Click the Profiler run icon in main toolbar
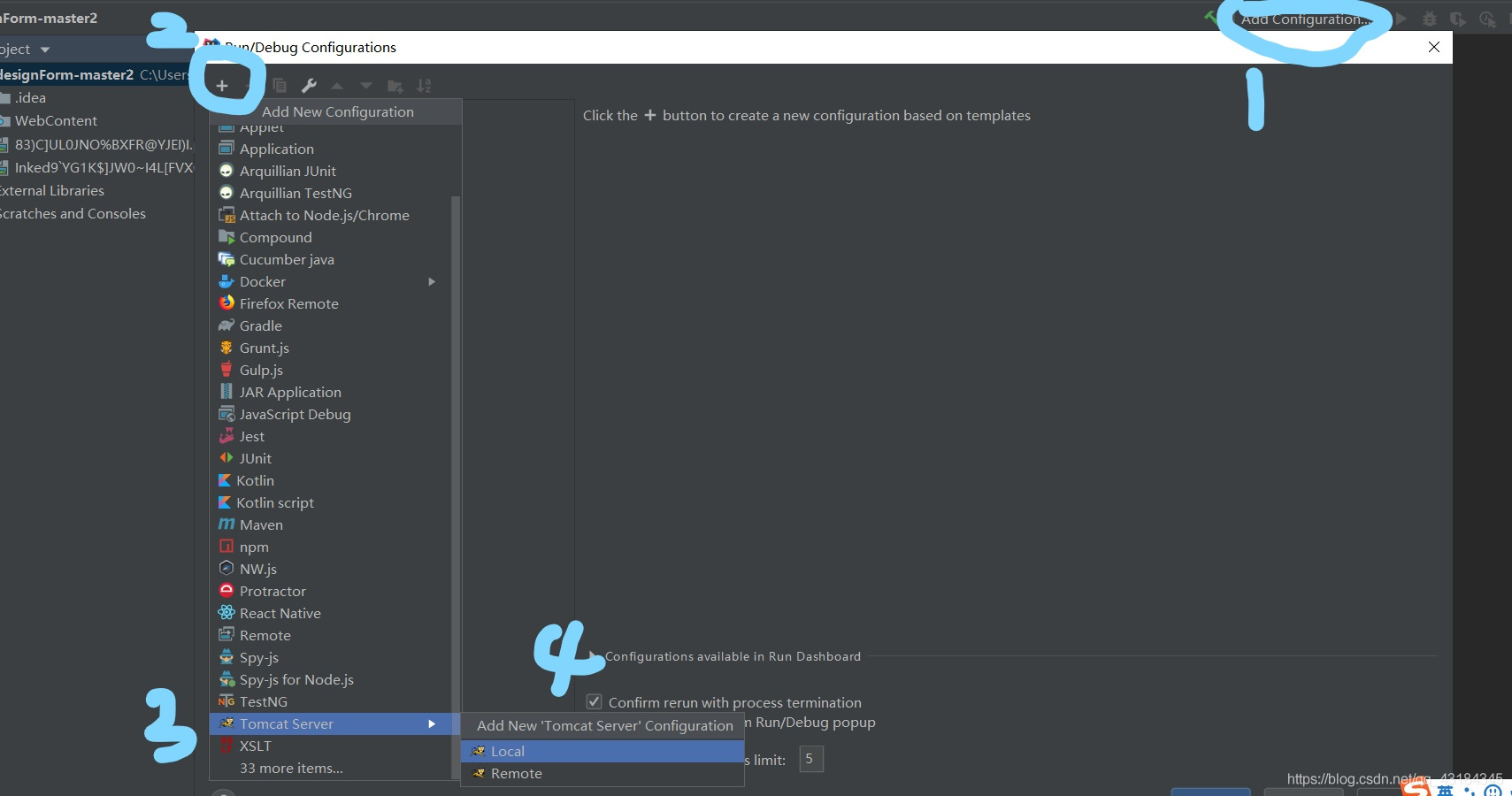The height and width of the screenshot is (796, 1512). (1487, 19)
